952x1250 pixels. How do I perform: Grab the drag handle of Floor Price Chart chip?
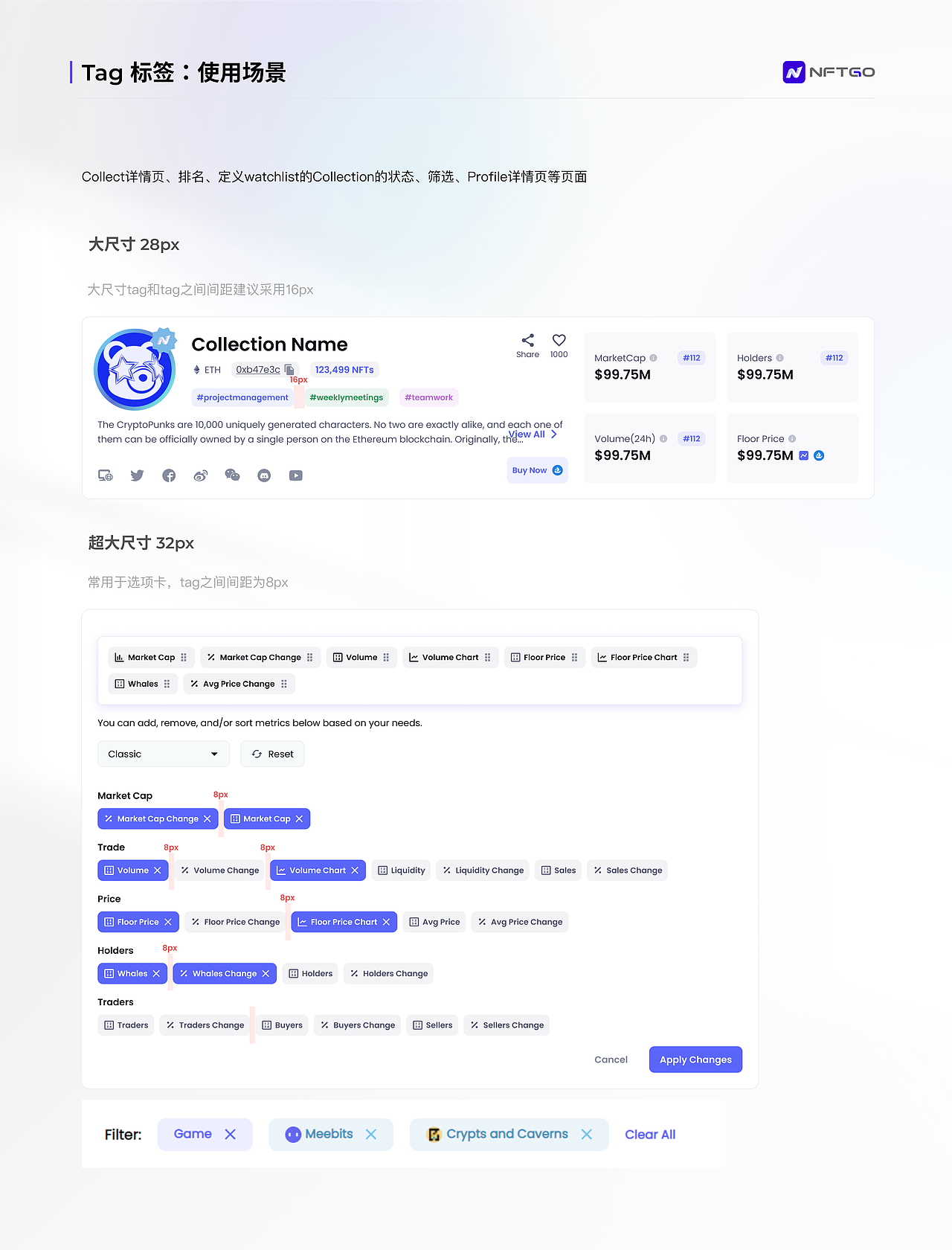tap(686, 658)
